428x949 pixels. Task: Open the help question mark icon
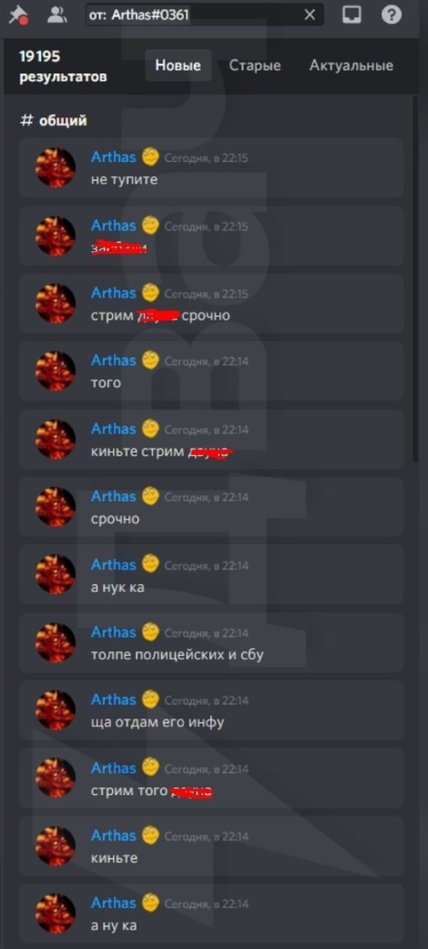pos(392,15)
